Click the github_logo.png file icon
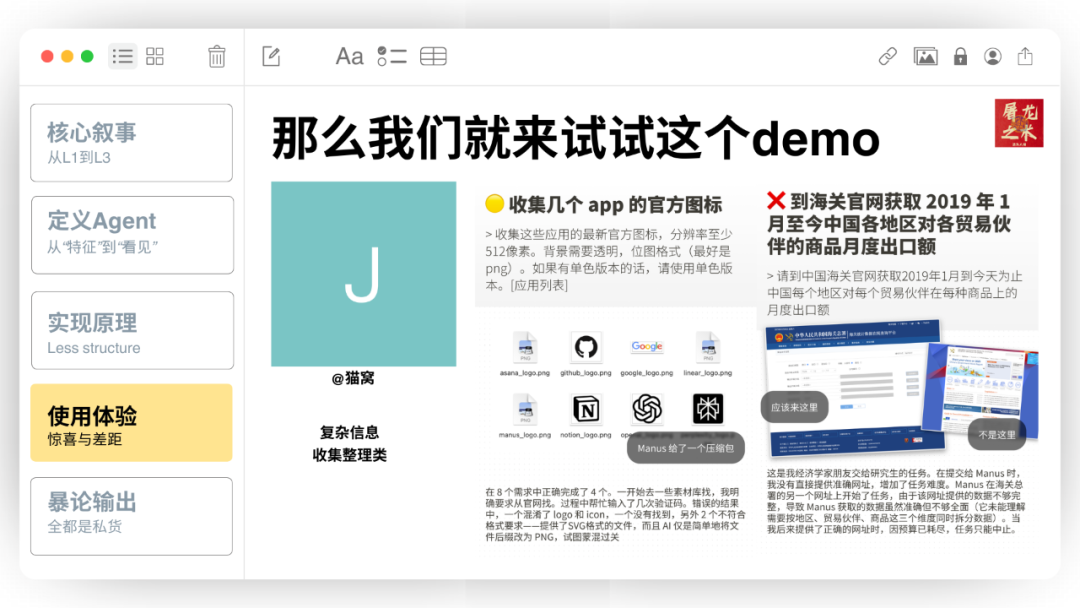The image size is (1080, 608). (586, 347)
